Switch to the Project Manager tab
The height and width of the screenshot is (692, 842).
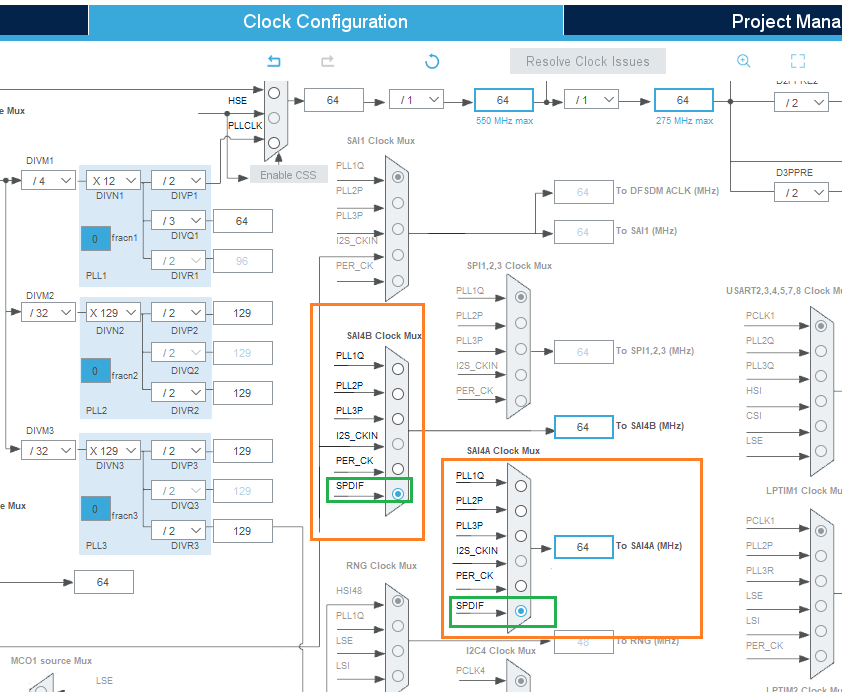703,21
